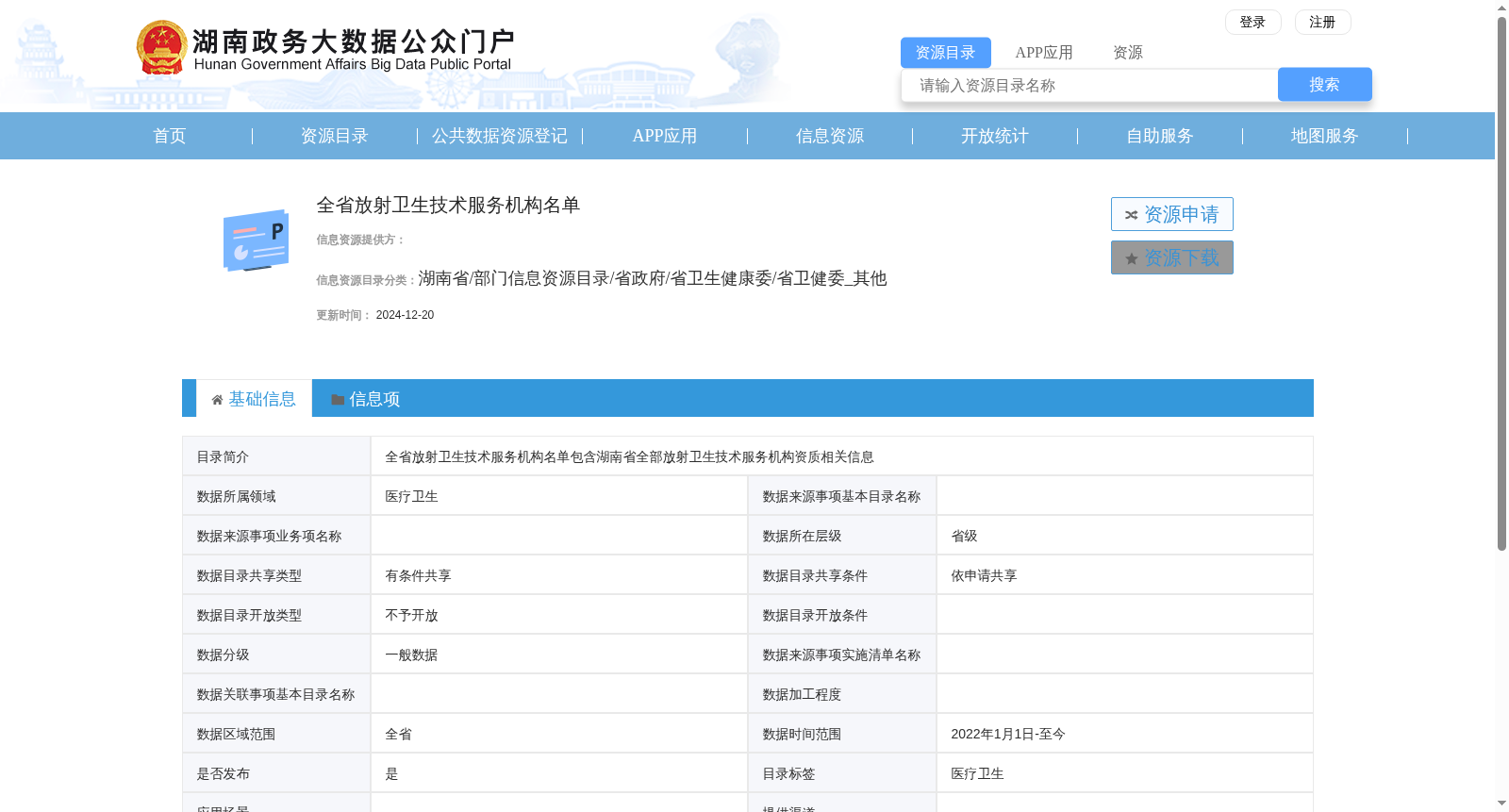Click the 依申请共享 sharing condition value

[984, 575]
